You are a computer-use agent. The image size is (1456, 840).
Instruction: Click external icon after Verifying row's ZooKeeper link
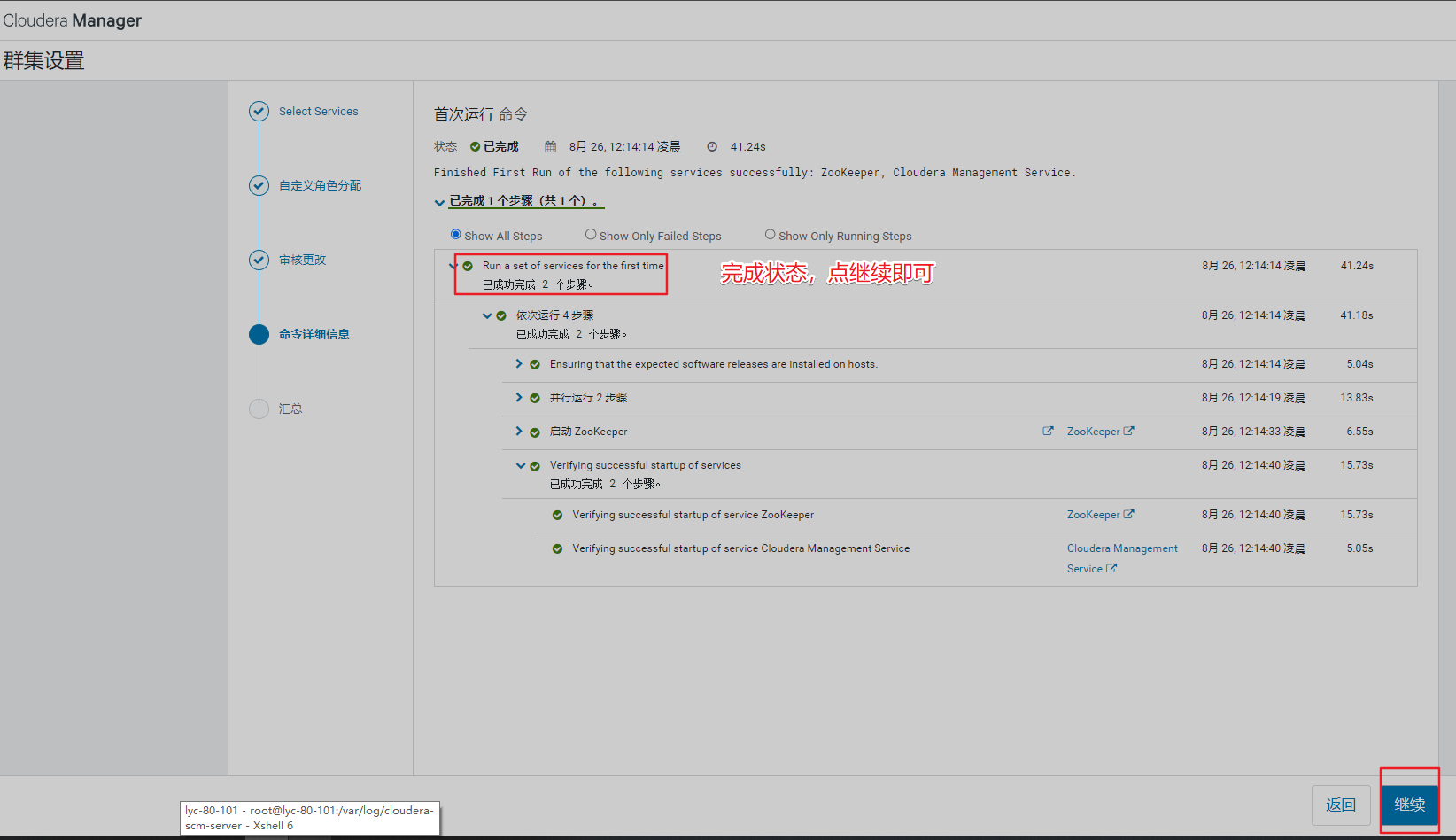pyautogui.click(x=1129, y=514)
